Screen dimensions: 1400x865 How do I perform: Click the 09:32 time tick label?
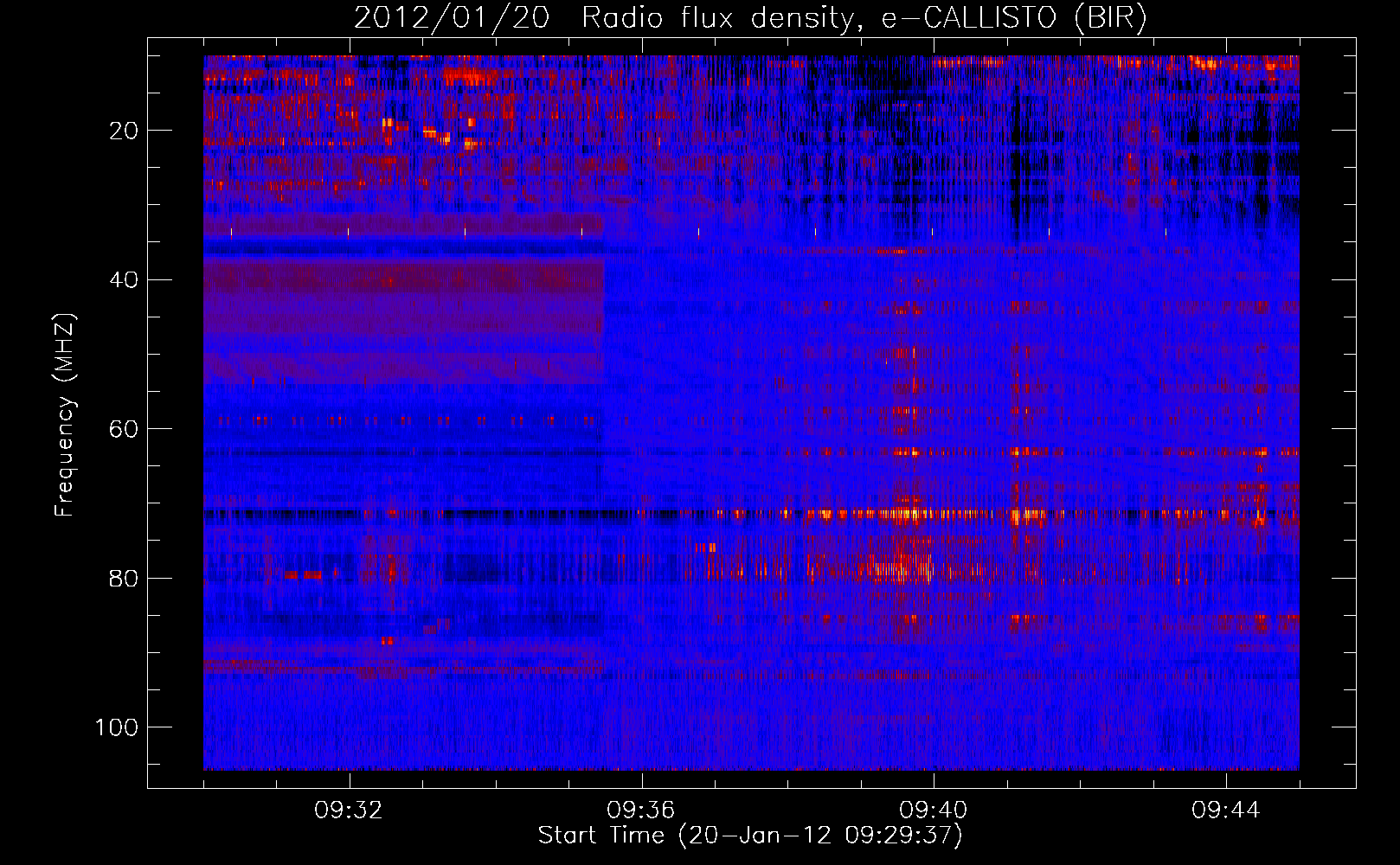tap(349, 811)
